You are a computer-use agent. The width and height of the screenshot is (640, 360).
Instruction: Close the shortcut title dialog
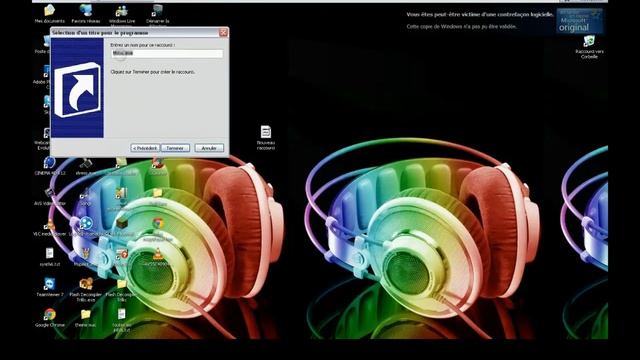click(223, 32)
